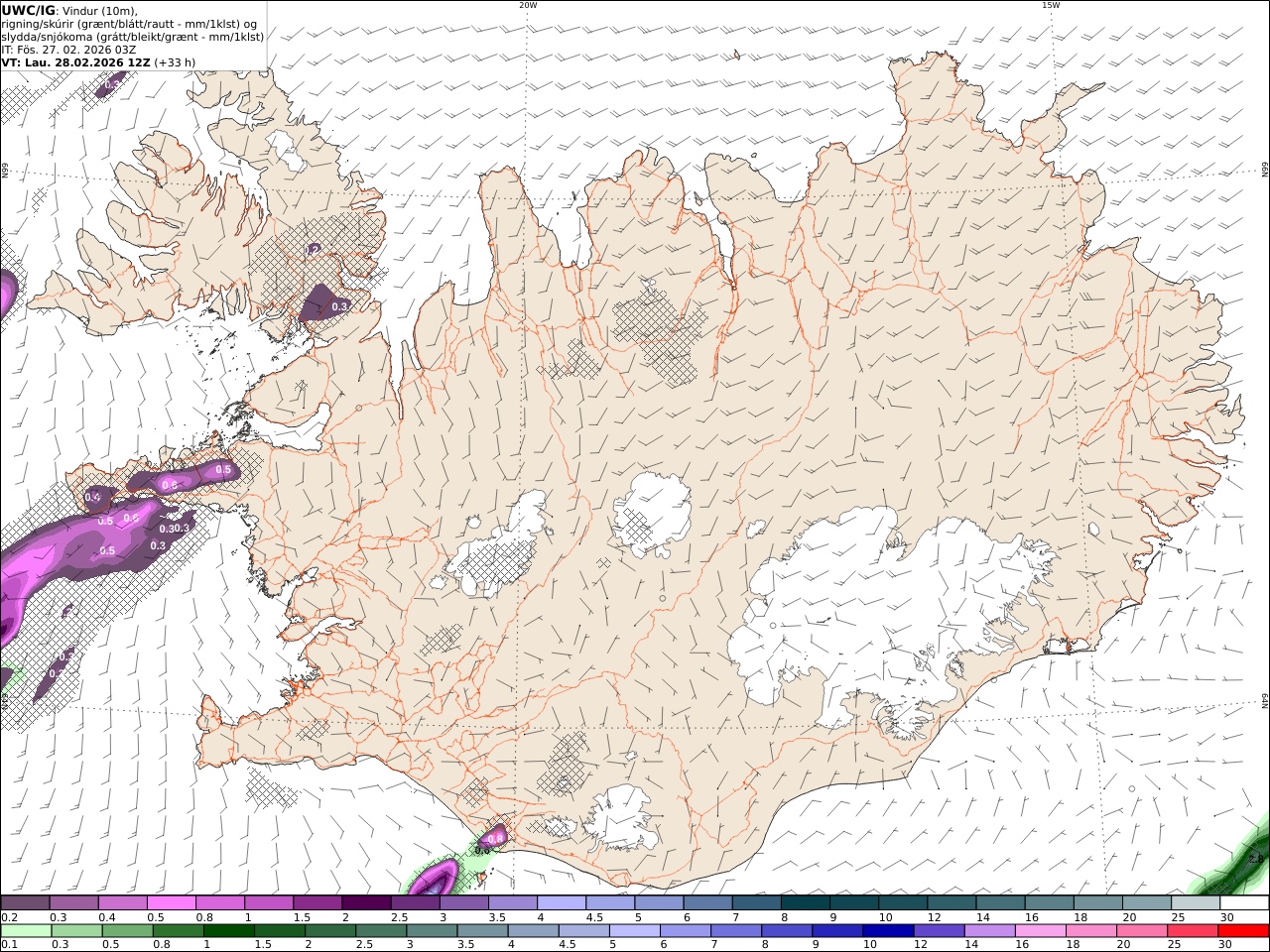Click the 10 label in the lower legend row
This screenshot has height=952, width=1270.
click(870, 944)
